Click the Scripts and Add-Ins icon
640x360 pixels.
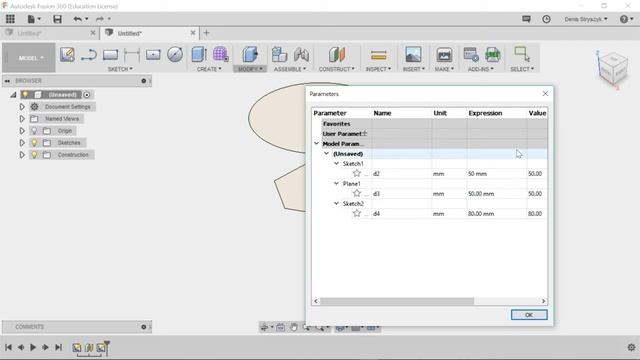[x=471, y=54]
